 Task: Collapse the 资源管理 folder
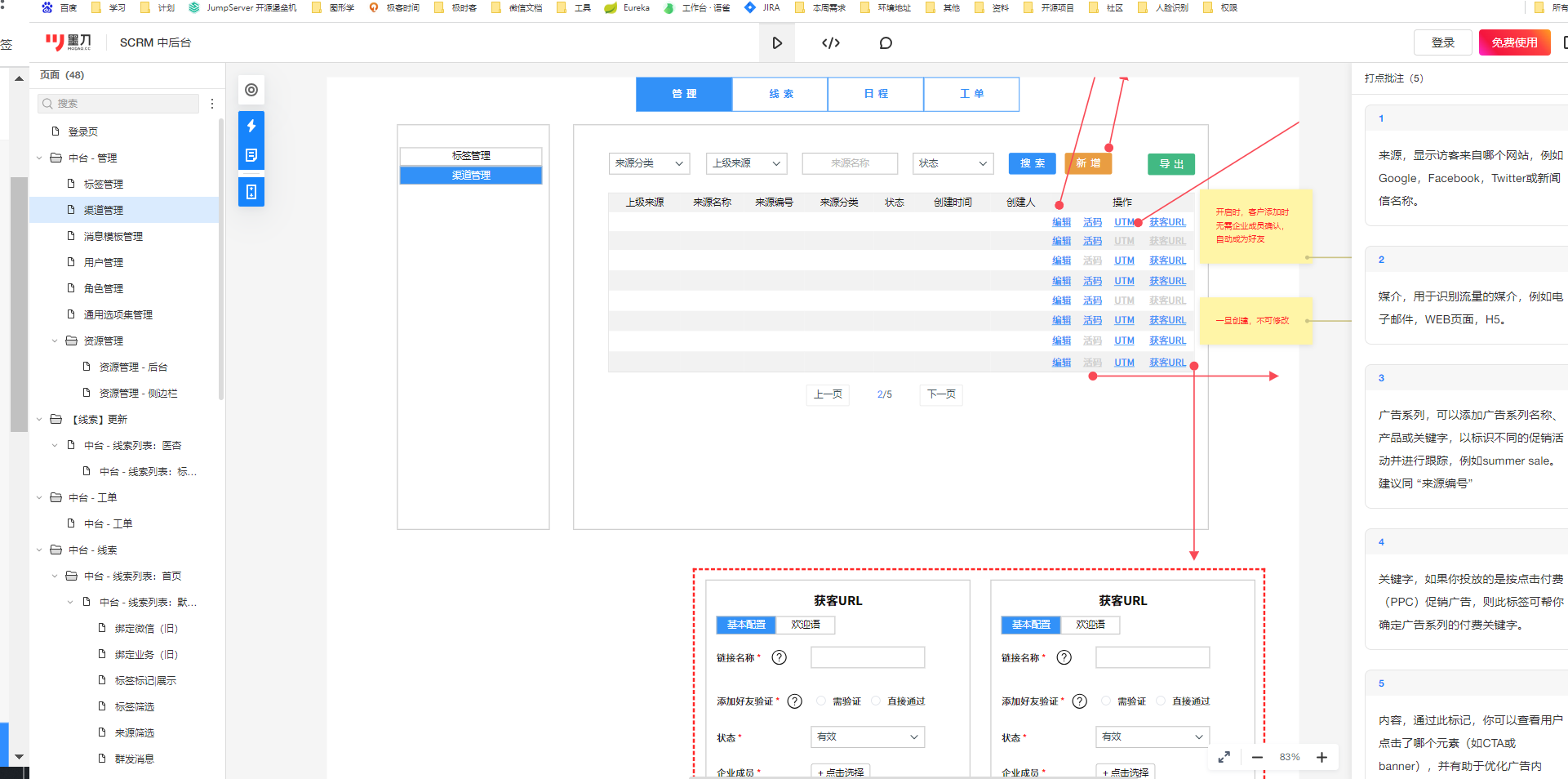coord(55,341)
